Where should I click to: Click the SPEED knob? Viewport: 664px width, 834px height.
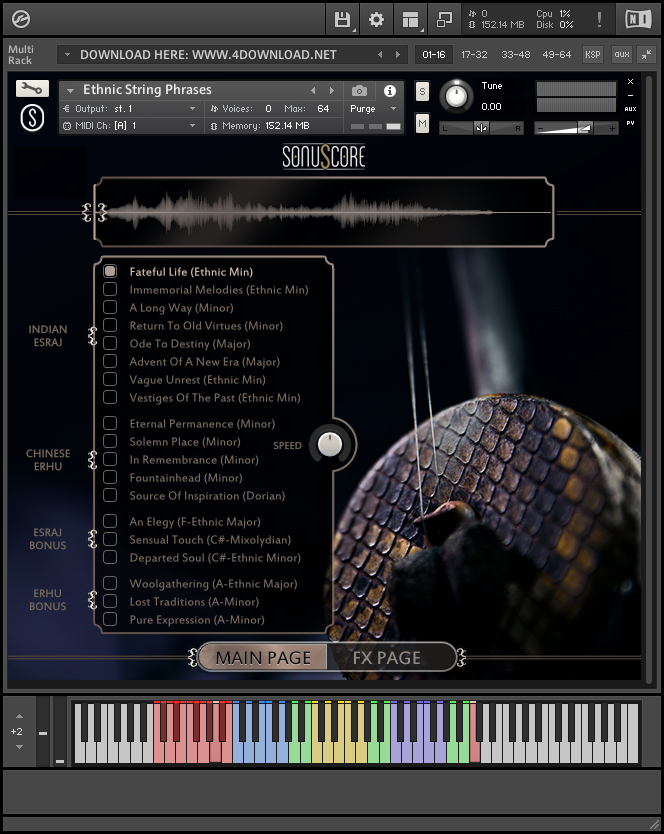pos(330,445)
